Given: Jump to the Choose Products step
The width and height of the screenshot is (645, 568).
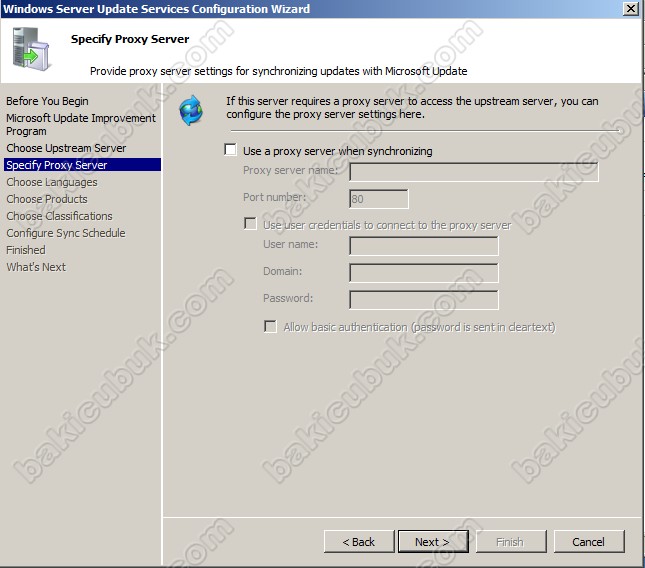Looking at the screenshot, I should [x=47, y=199].
